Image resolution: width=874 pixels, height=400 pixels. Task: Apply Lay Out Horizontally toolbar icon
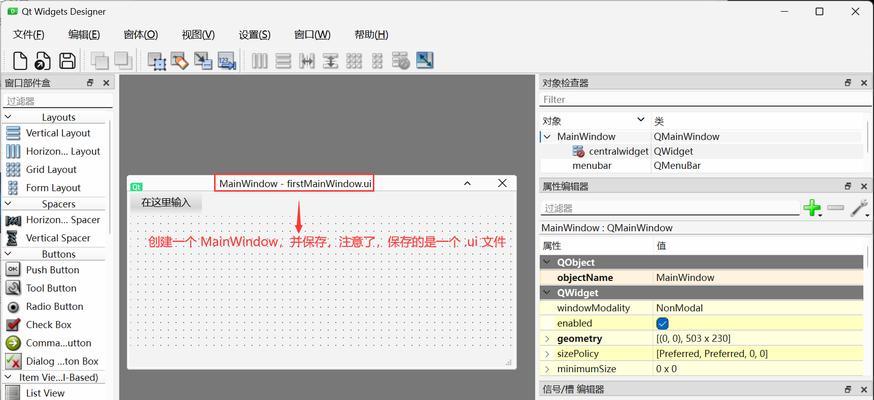260,60
